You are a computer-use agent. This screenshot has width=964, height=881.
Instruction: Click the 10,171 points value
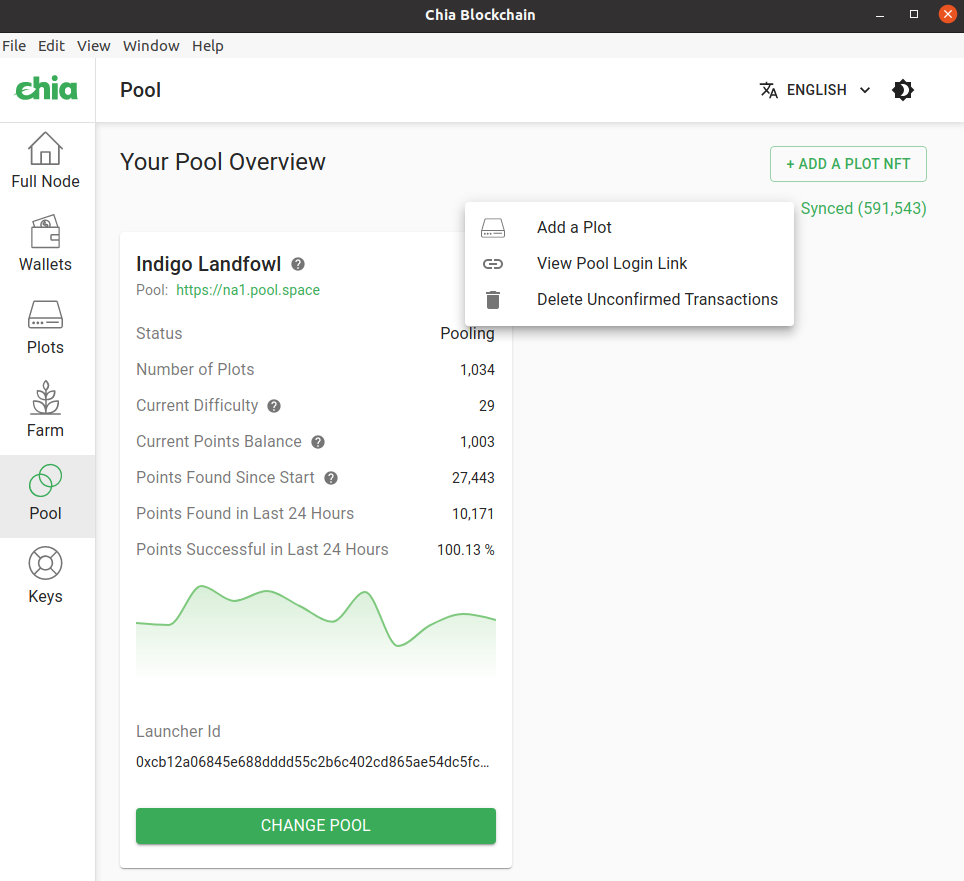click(x=473, y=514)
